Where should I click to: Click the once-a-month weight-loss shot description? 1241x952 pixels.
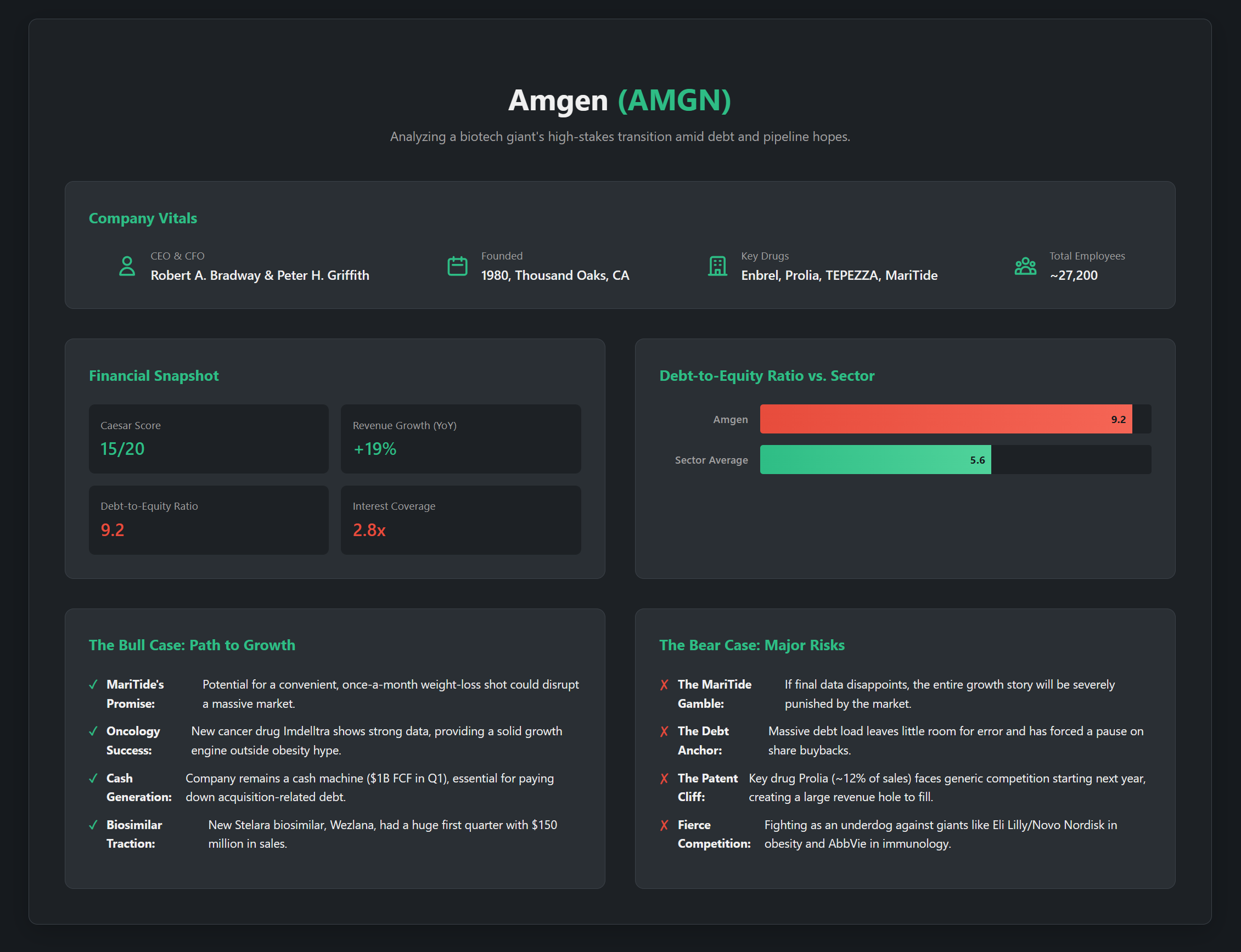point(391,694)
